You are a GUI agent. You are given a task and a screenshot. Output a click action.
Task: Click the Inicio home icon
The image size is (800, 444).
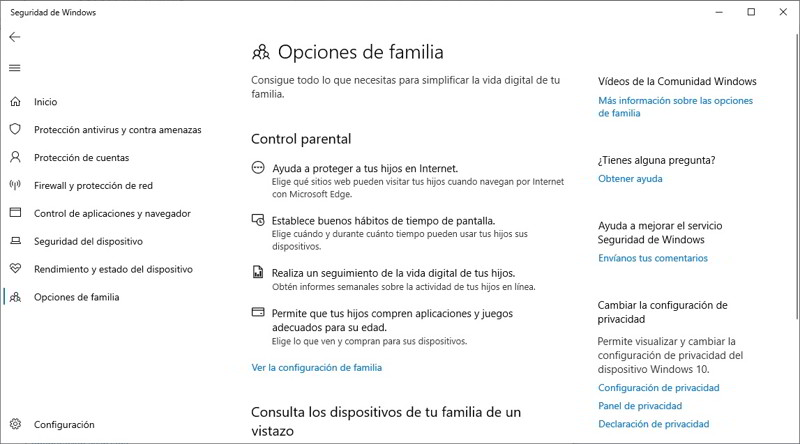pyautogui.click(x=15, y=102)
